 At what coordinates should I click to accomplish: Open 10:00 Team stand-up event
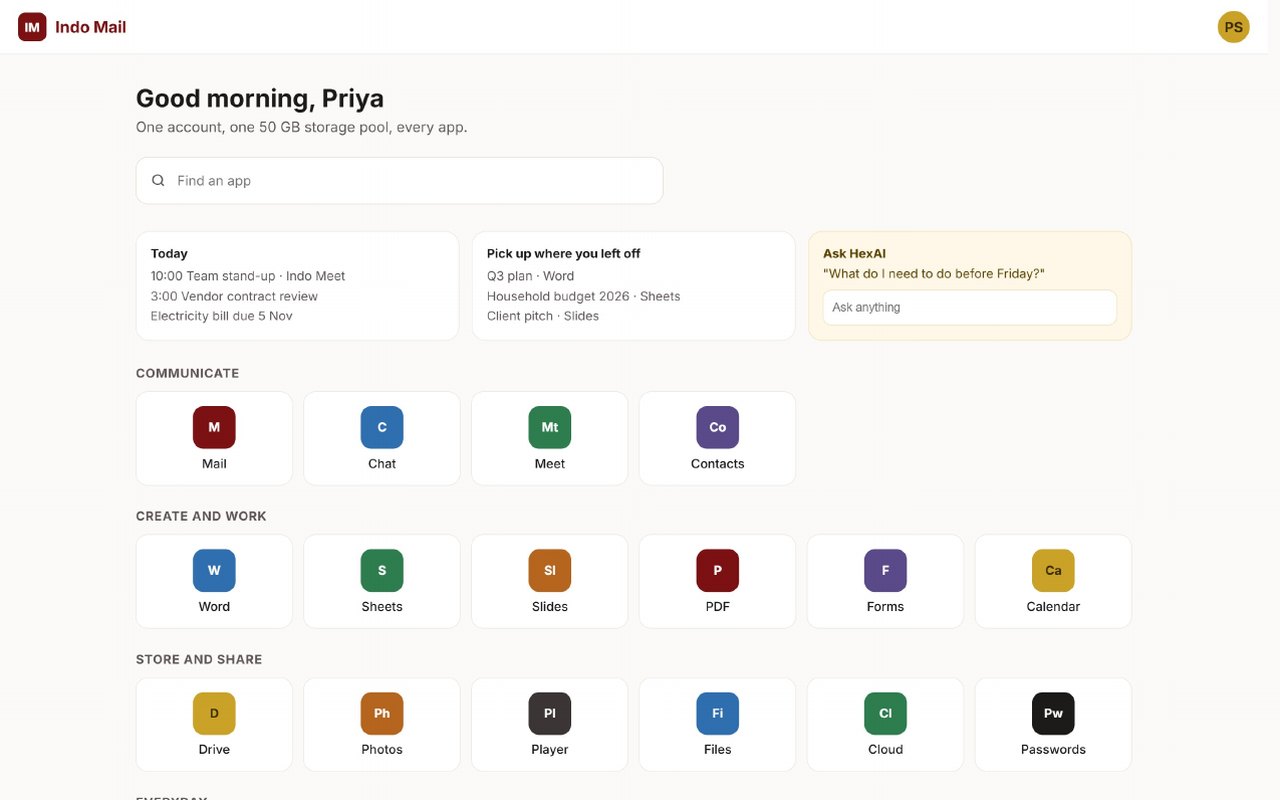(x=248, y=276)
